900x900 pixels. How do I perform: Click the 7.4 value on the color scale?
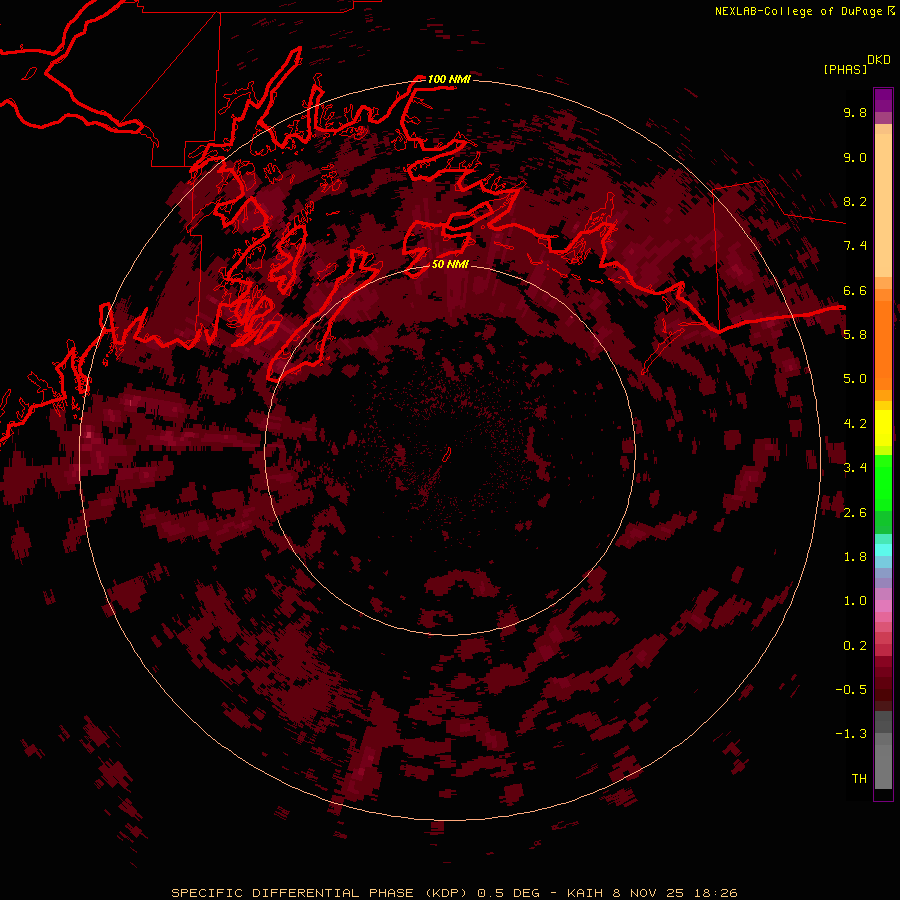point(855,246)
